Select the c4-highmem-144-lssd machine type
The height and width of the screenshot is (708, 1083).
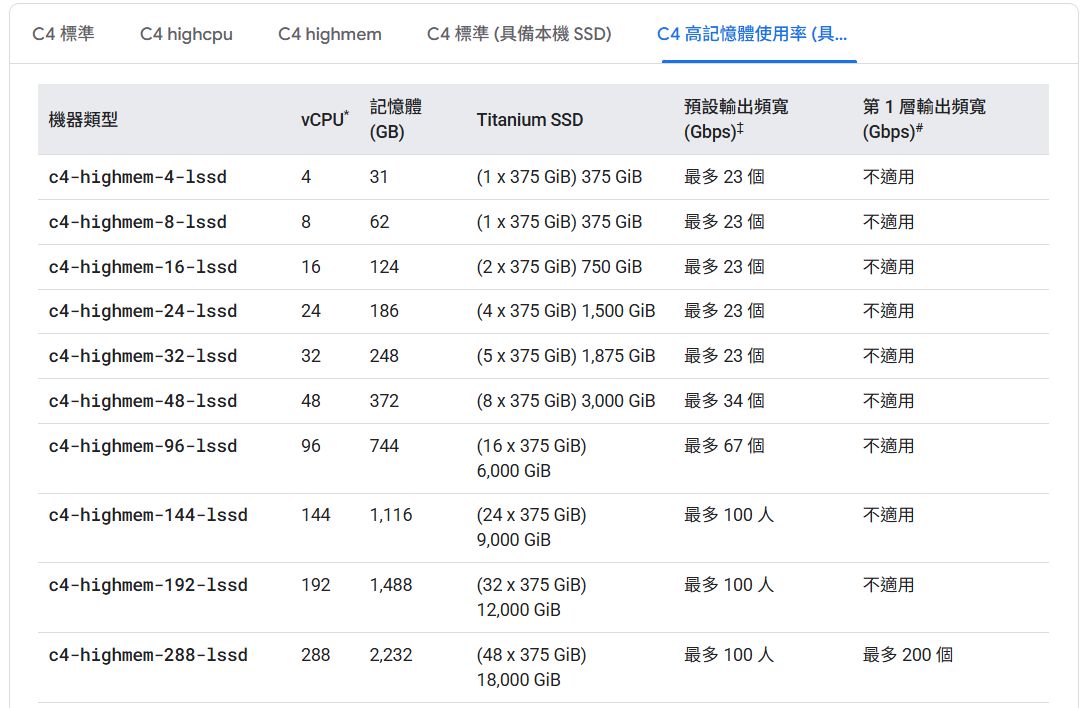[148, 515]
